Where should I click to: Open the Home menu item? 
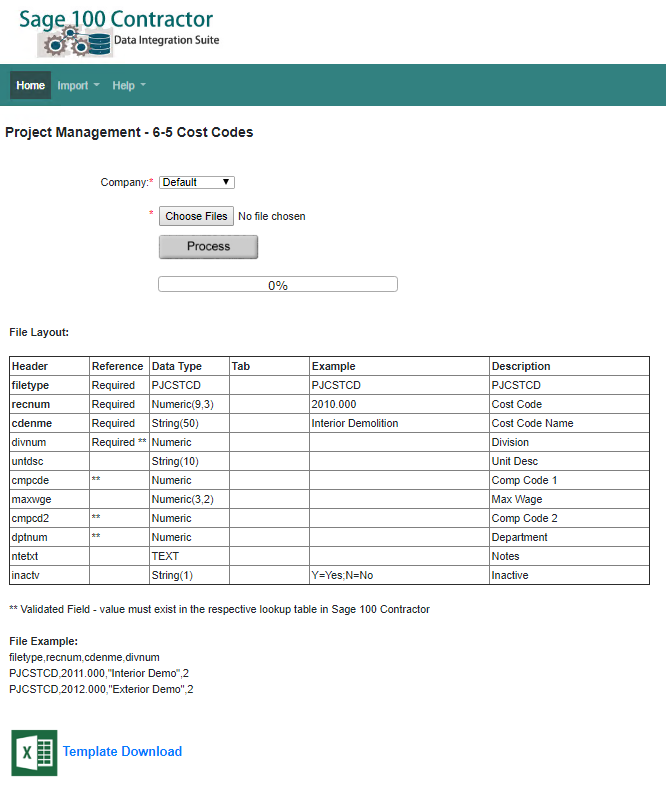click(x=31, y=86)
